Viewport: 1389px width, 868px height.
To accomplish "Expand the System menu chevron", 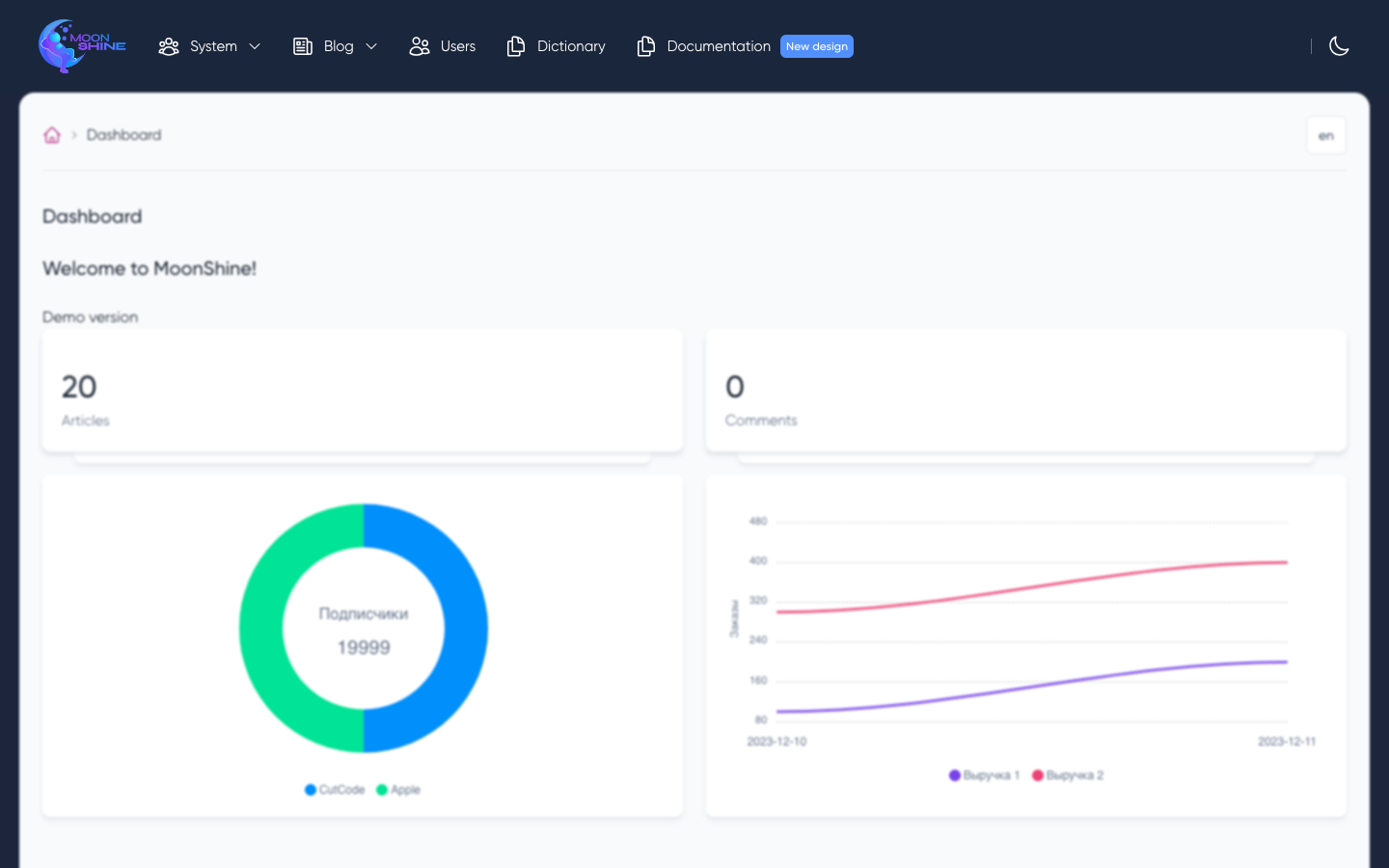I will coord(255,46).
